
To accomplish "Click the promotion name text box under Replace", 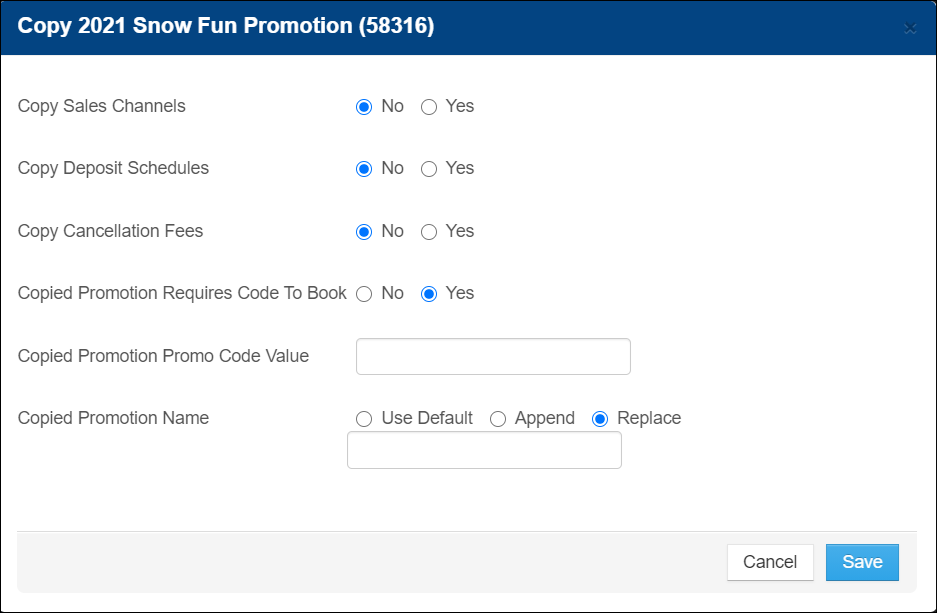I will point(484,451).
